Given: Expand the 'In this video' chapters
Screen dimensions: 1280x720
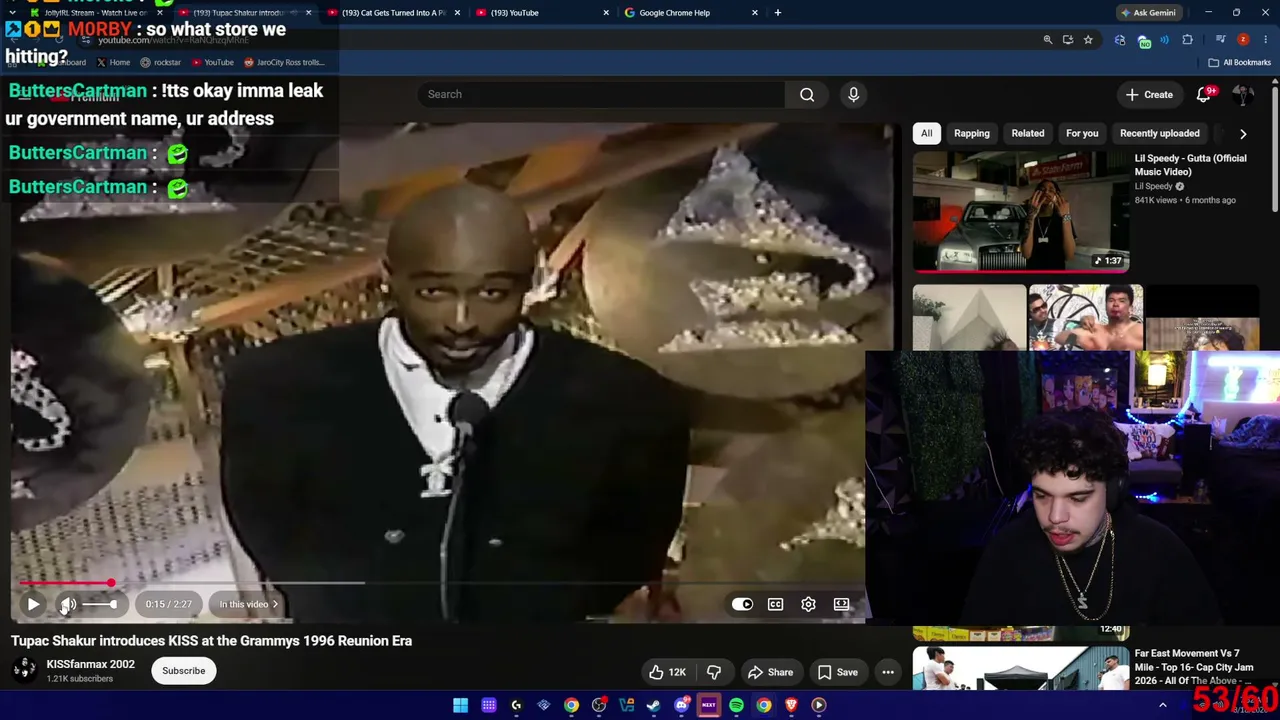Looking at the screenshot, I should click(x=248, y=604).
